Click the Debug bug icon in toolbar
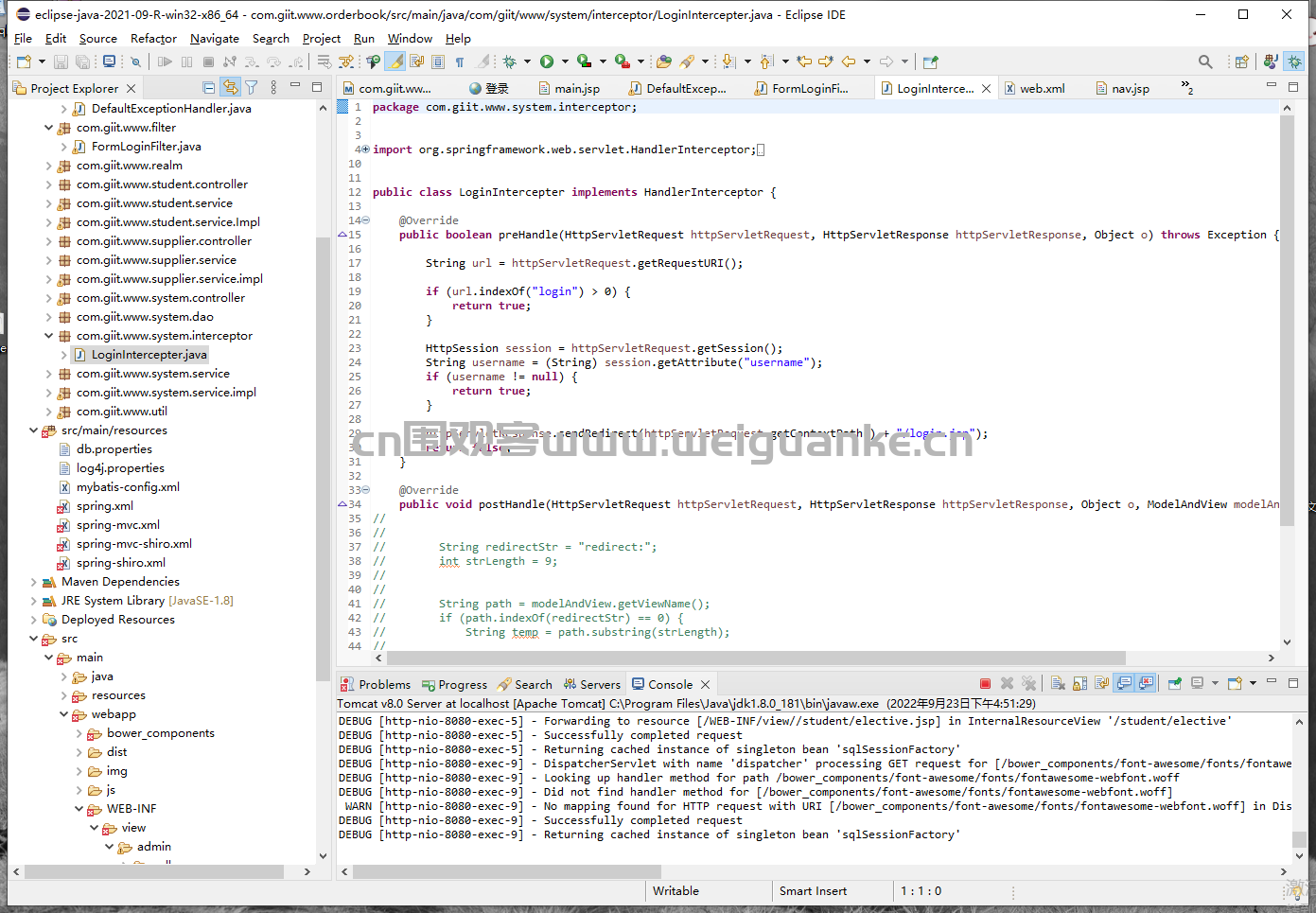Image resolution: width=1316 pixels, height=913 pixels. [x=509, y=61]
